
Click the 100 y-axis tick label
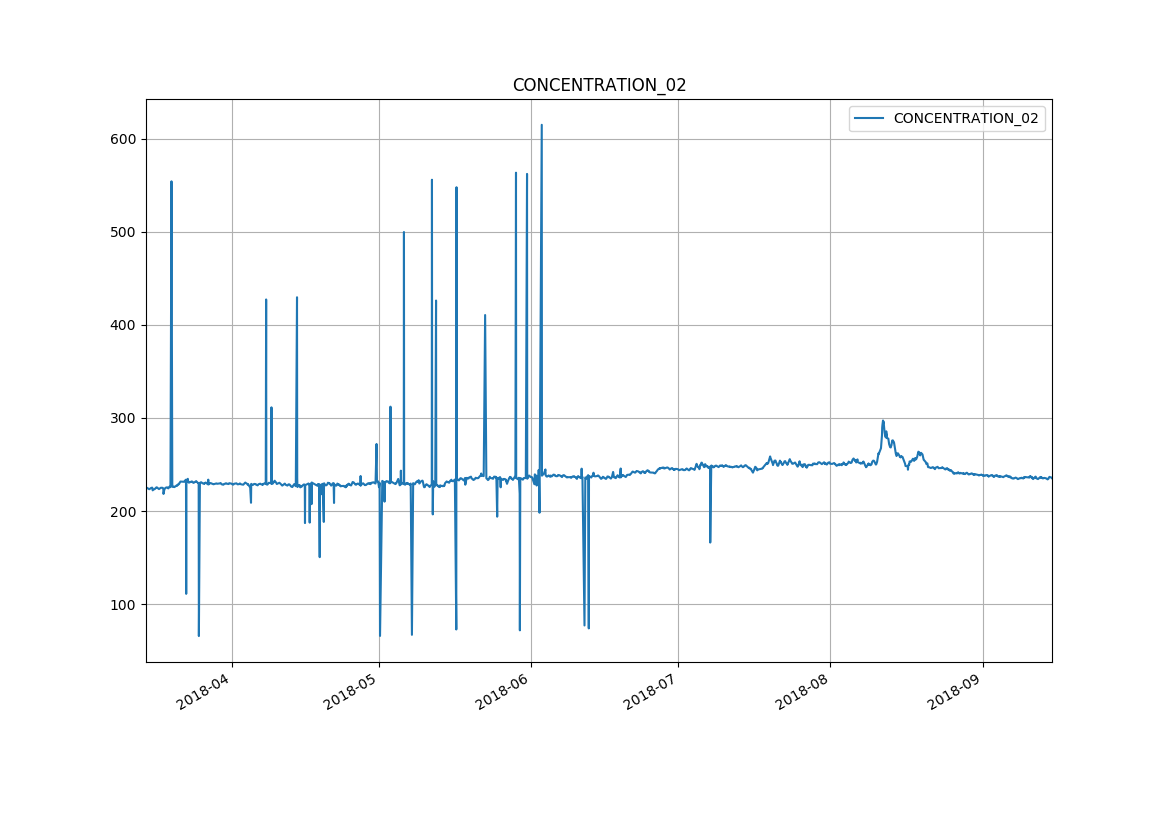click(x=124, y=604)
